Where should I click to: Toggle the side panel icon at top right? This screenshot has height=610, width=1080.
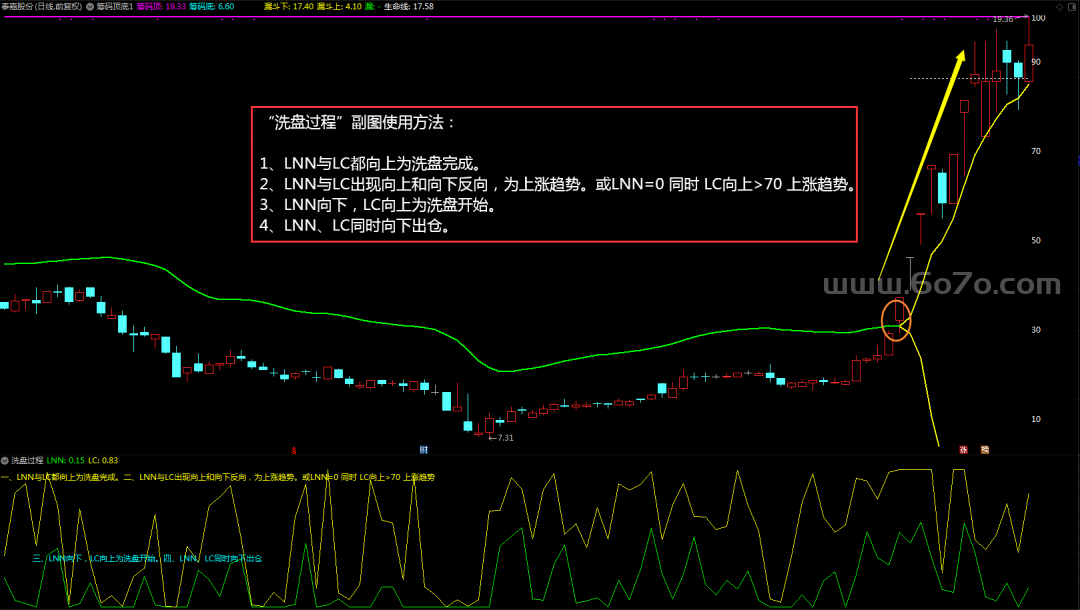tap(1073, 6)
